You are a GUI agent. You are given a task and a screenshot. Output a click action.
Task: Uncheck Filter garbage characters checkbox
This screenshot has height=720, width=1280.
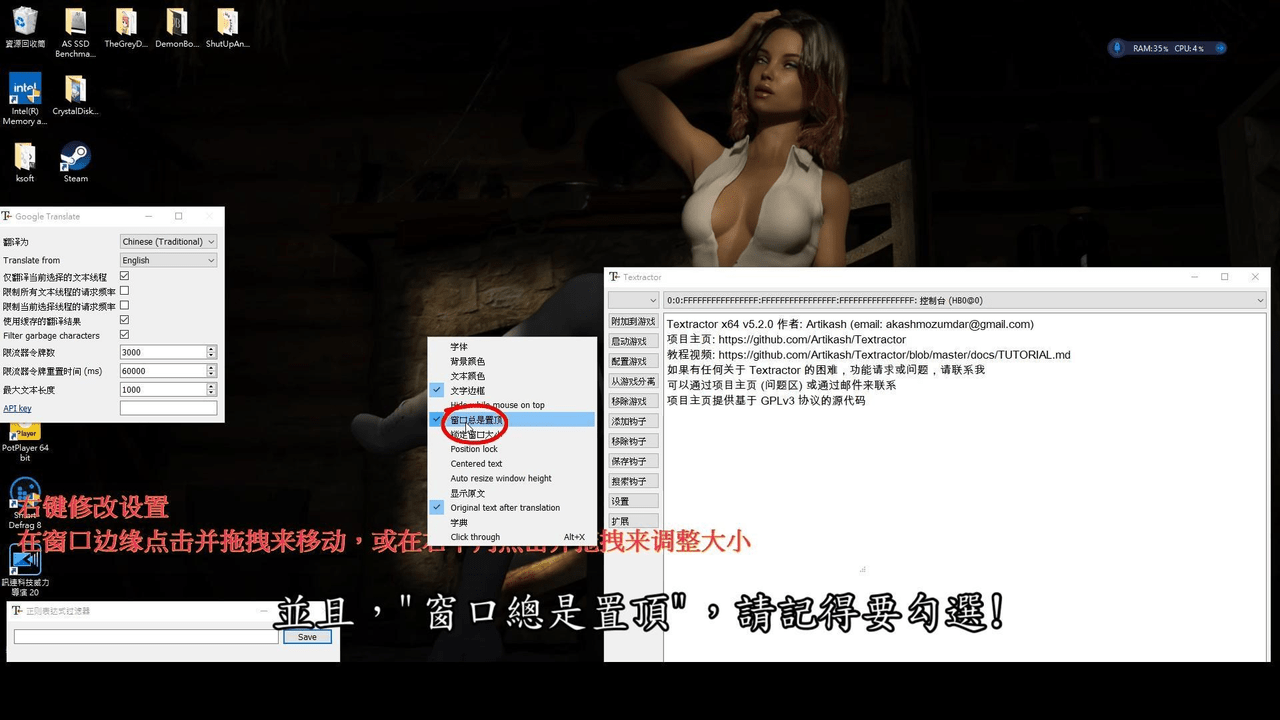124,335
